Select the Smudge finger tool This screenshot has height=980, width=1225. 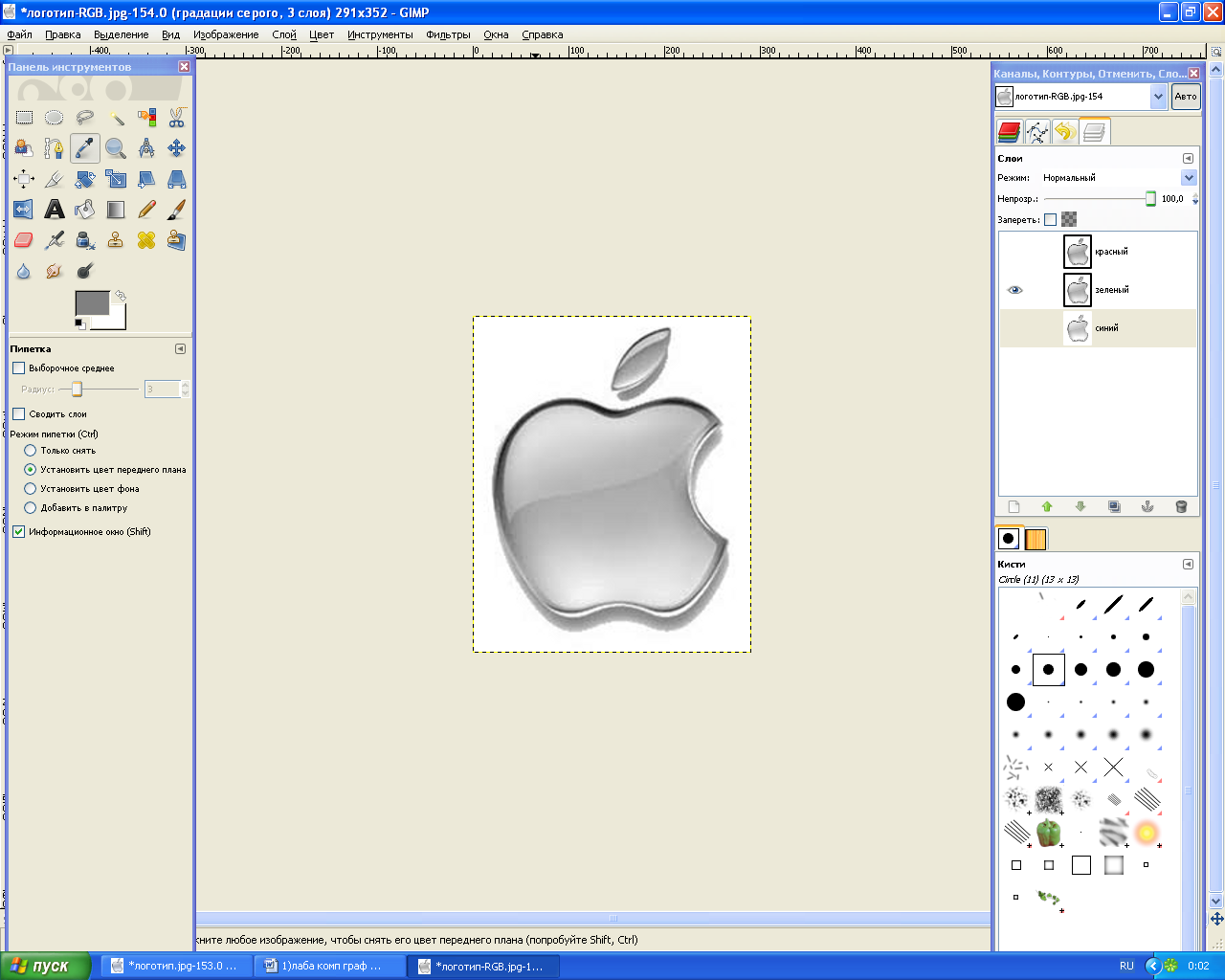[55, 271]
